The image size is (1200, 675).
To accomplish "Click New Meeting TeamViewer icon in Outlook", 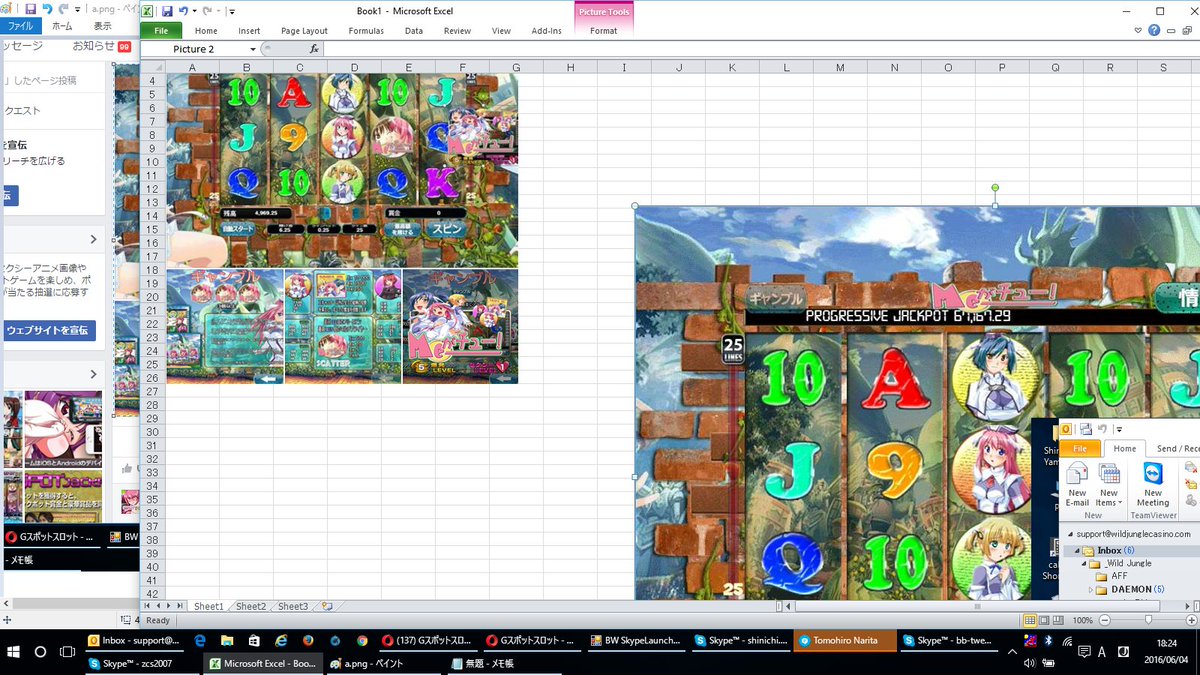I will pos(1153,485).
